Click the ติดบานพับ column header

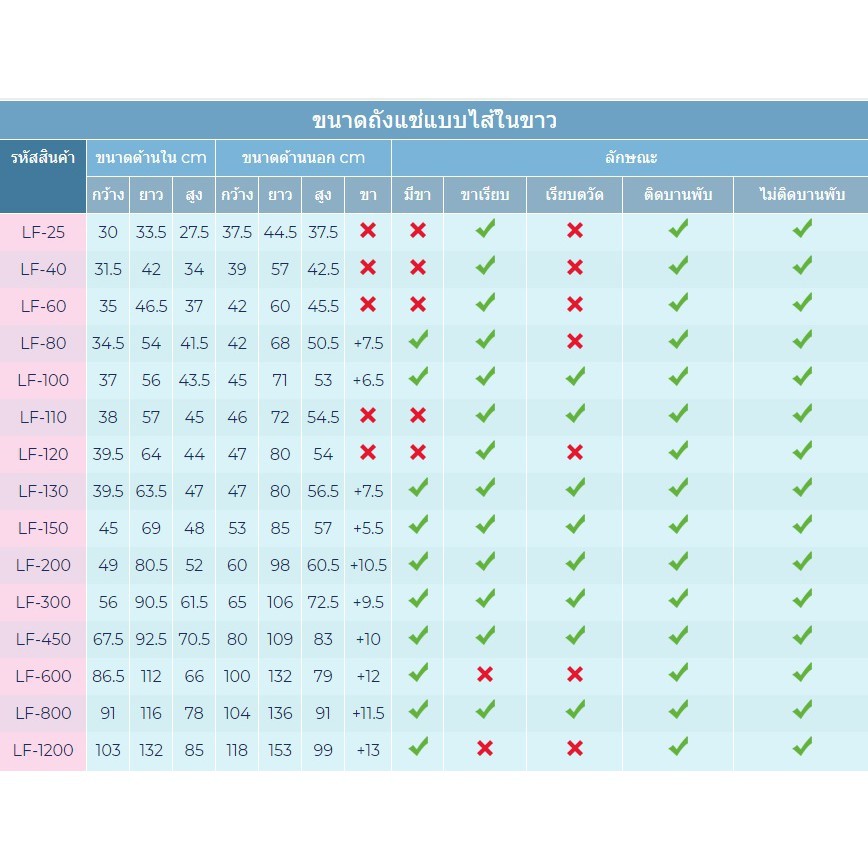[x=678, y=195]
